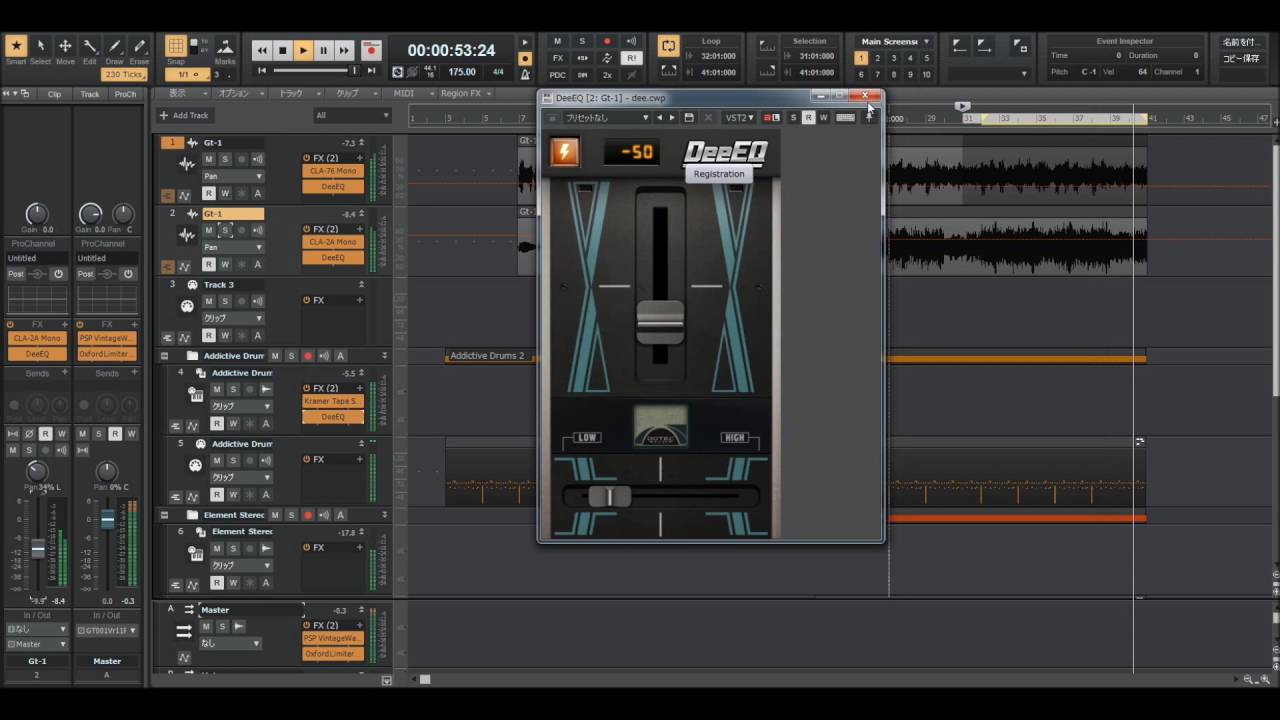Fast forward the transport

tap(344, 50)
